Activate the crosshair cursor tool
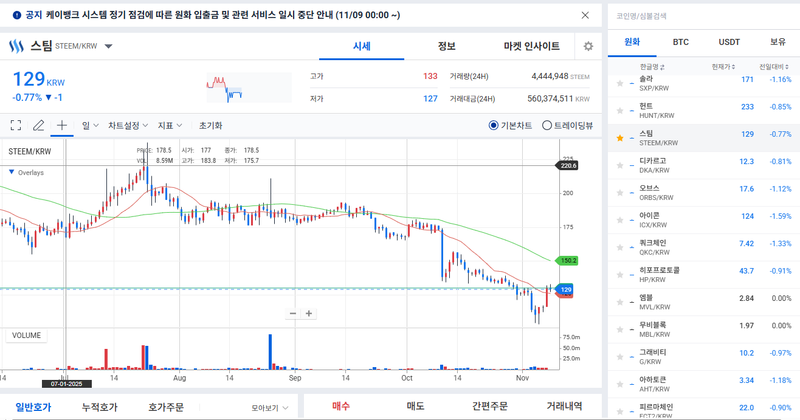Screen dimensions: 800x420 click(62, 126)
